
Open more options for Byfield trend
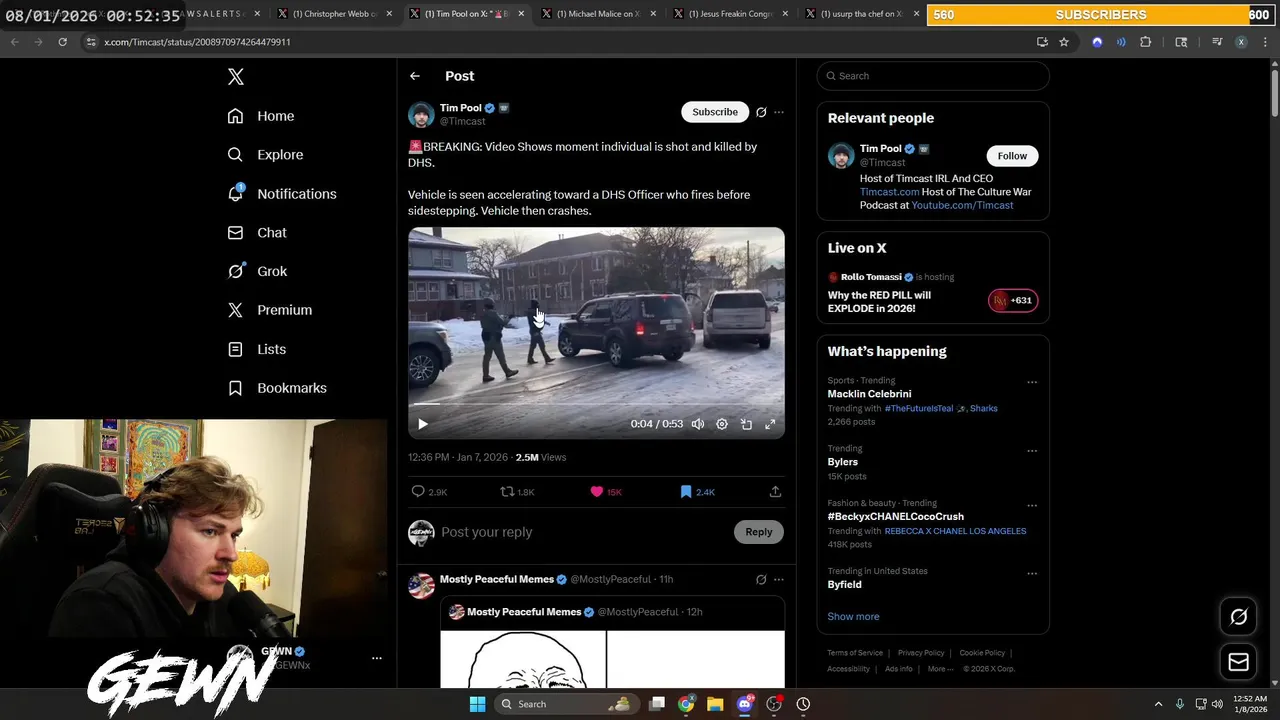click(x=1032, y=573)
